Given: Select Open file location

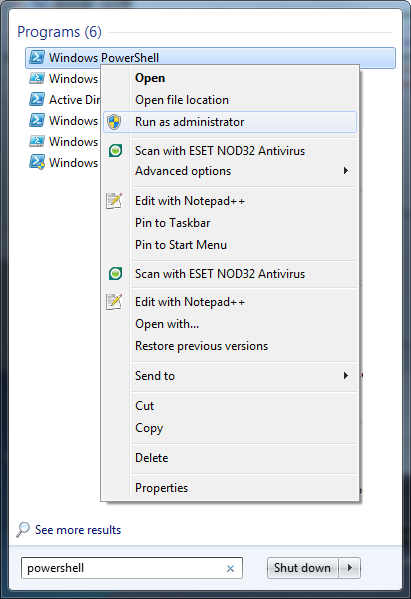Looking at the screenshot, I should click(182, 100).
